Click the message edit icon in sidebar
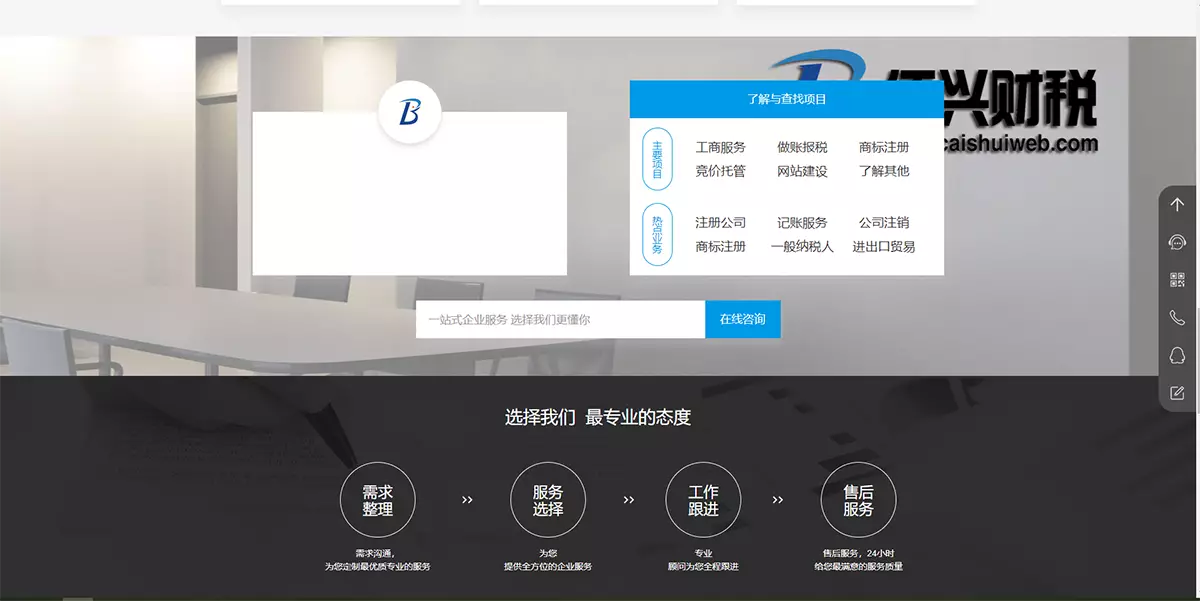This screenshot has height=601, width=1200. click(x=1177, y=393)
